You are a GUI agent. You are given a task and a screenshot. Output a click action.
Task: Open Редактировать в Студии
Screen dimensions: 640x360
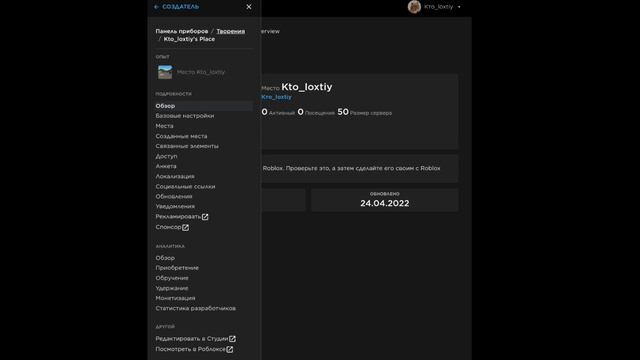click(191, 339)
